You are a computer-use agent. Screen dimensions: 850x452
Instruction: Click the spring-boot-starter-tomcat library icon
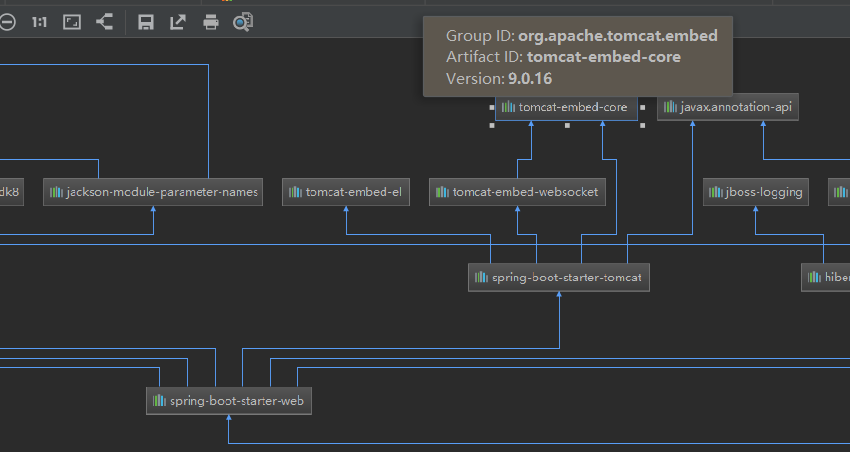(481, 277)
